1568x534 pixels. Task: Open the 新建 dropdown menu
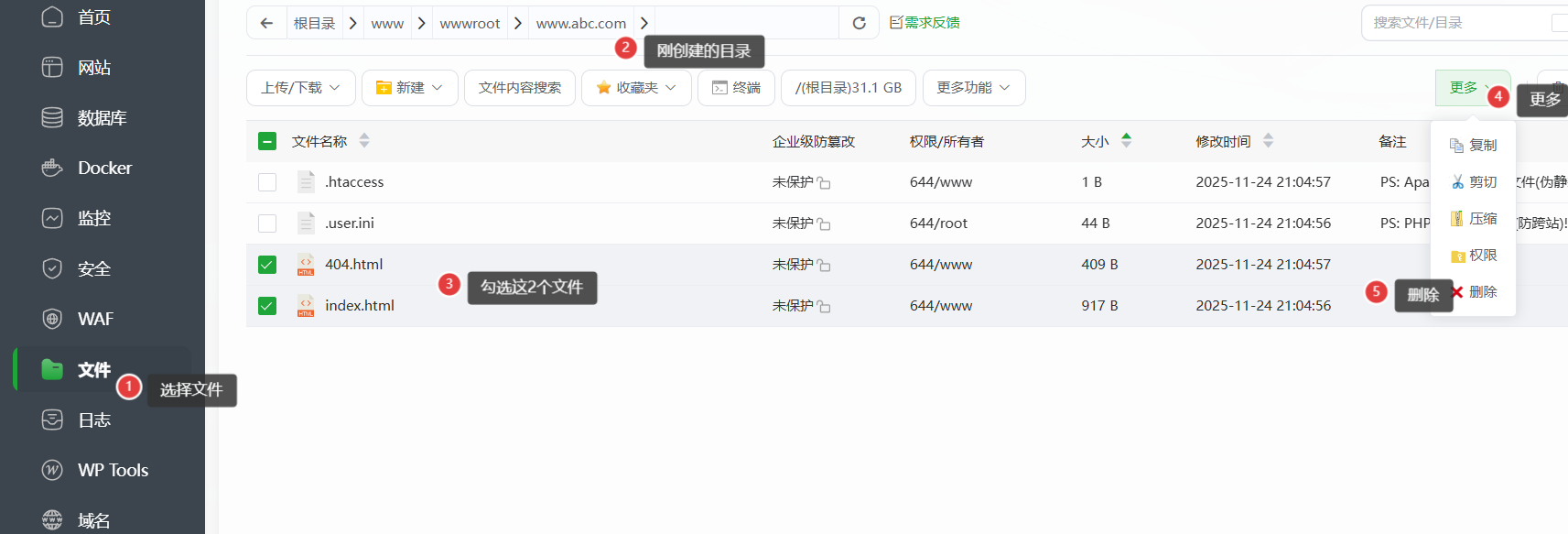(409, 88)
